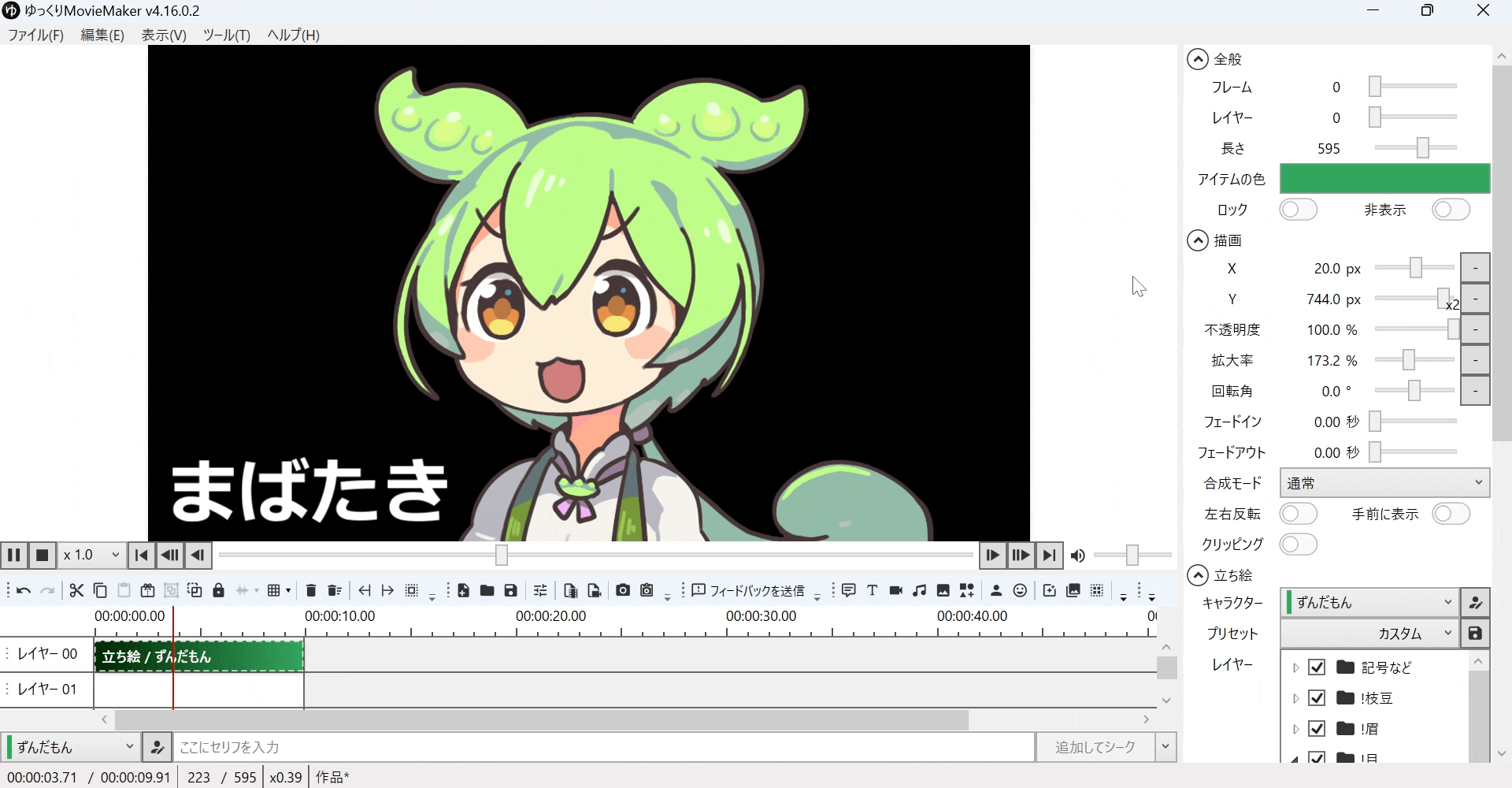This screenshot has height=788, width=1512.
Task: Add video item with camcorder icon
Action: click(x=895, y=590)
